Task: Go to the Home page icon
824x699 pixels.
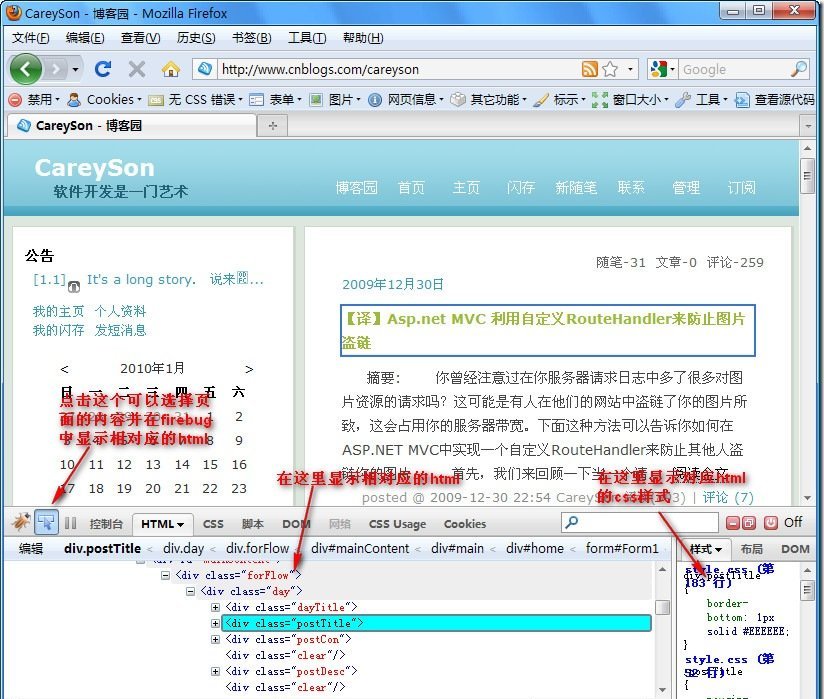Action: (171, 69)
